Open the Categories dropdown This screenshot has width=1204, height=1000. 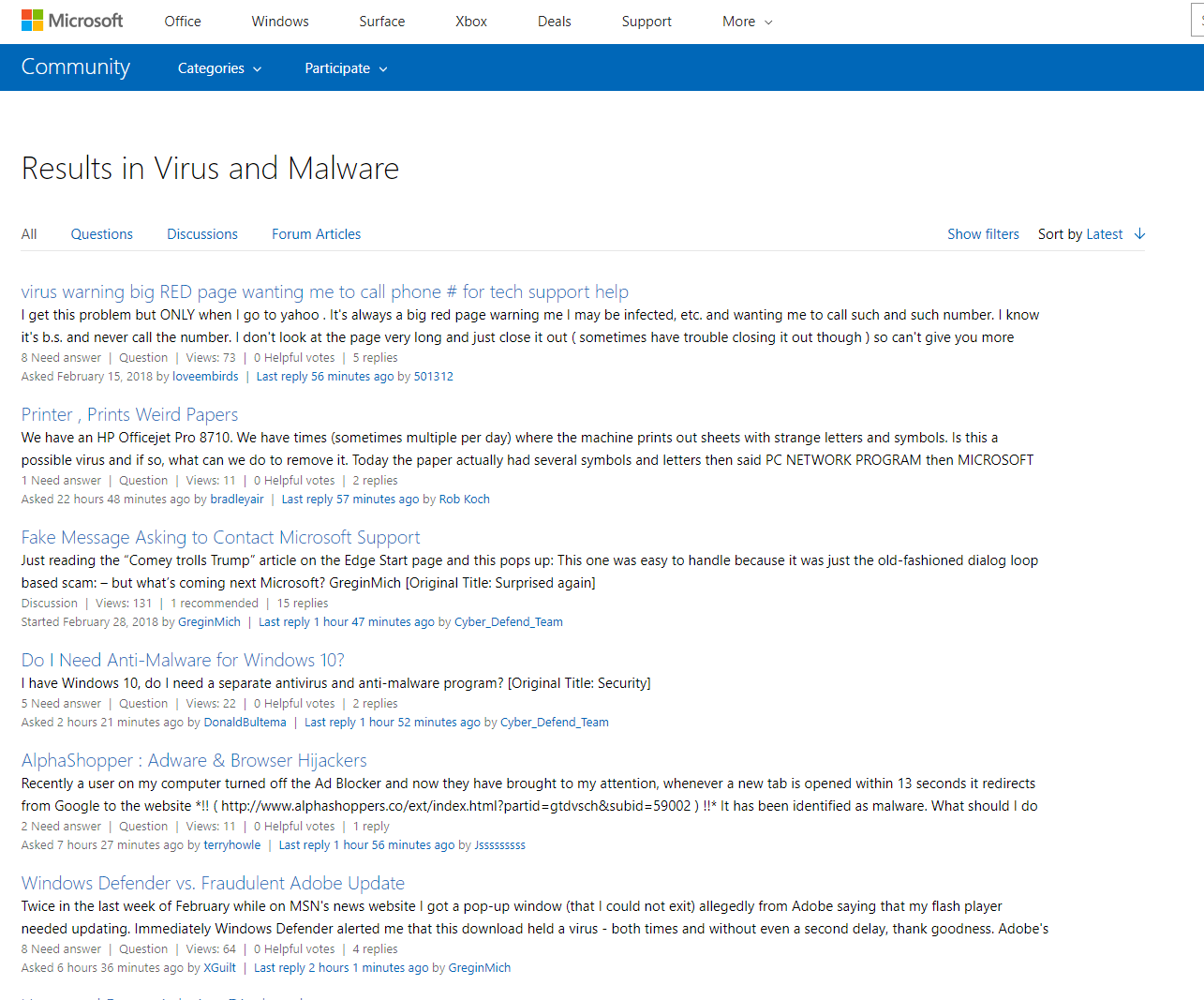click(x=220, y=68)
